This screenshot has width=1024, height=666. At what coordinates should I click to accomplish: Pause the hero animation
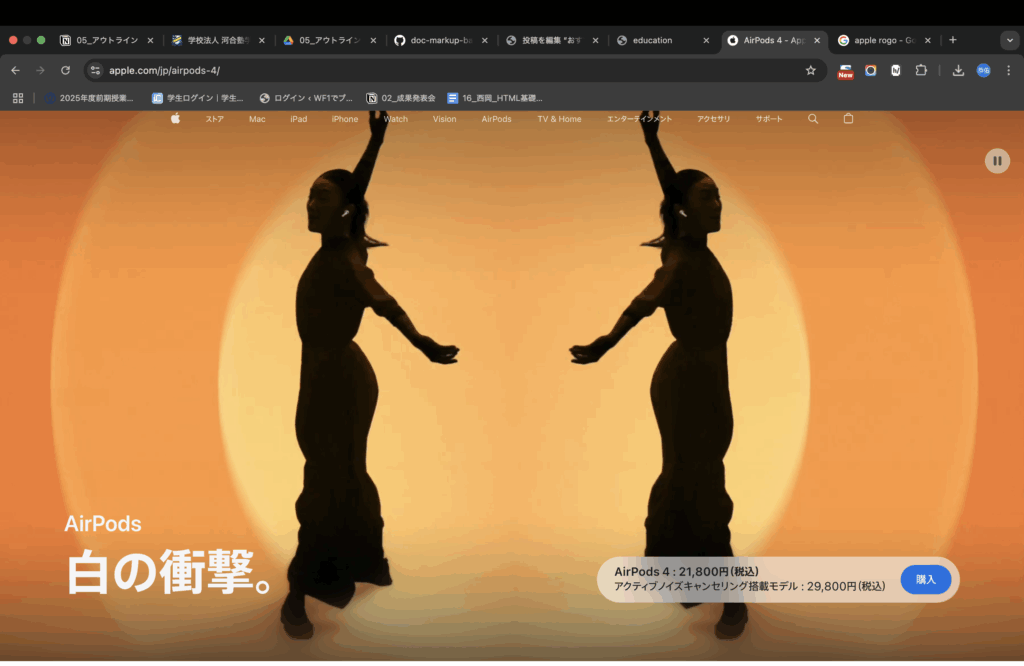click(x=997, y=161)
